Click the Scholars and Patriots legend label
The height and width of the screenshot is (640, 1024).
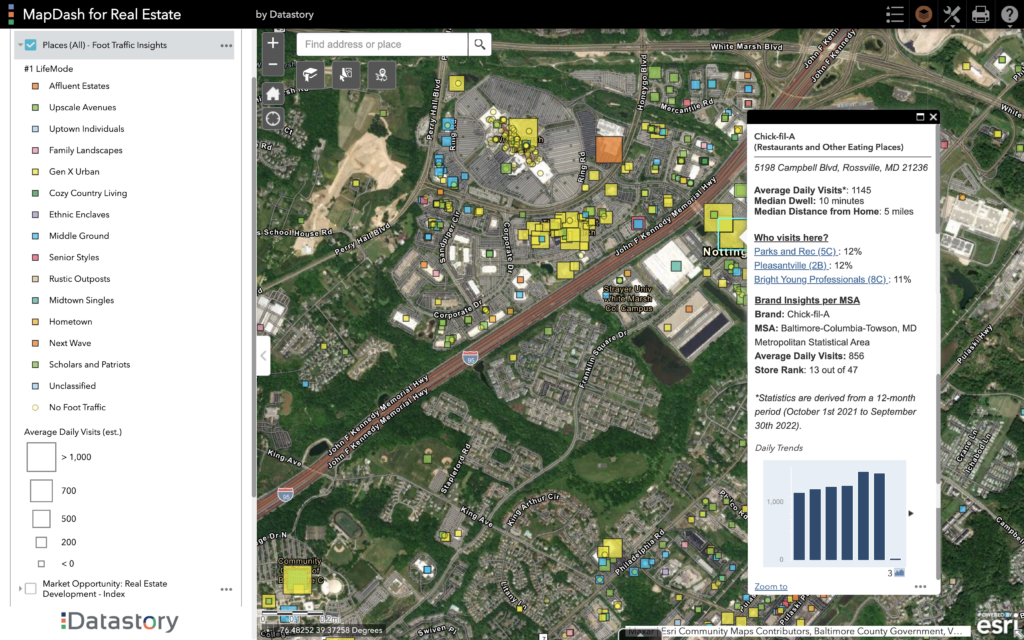89,364
